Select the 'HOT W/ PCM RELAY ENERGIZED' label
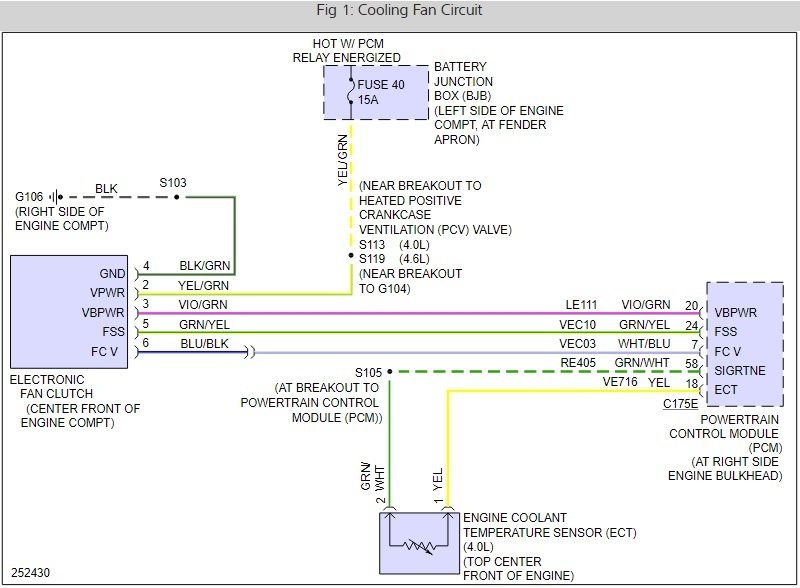The width and height of the screenshot is (800, 588). pos(347,51)
